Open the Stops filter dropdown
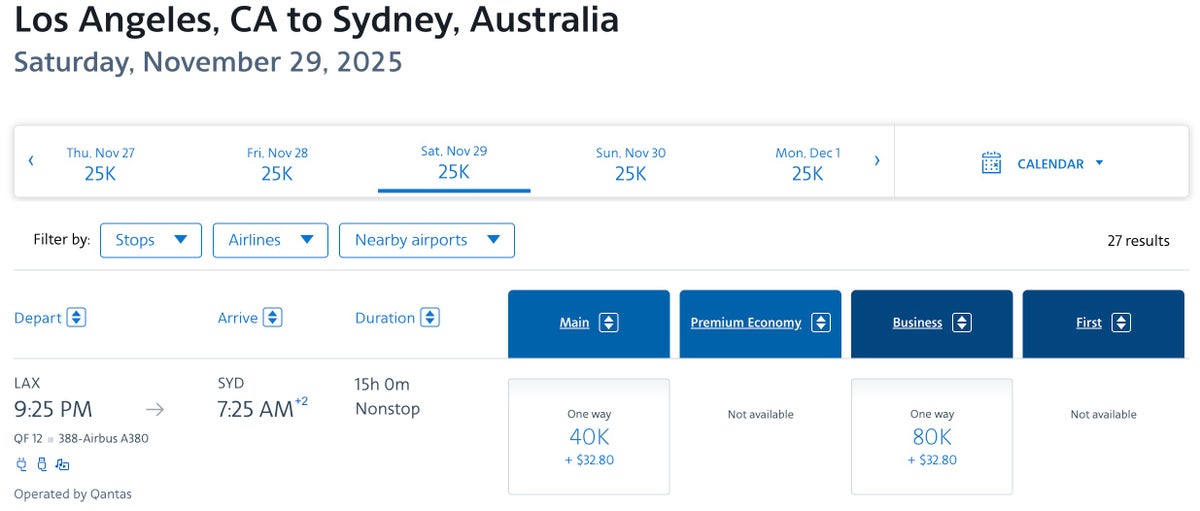The image size is (1200, 511). pyautogui.click(x=151, y=240)
